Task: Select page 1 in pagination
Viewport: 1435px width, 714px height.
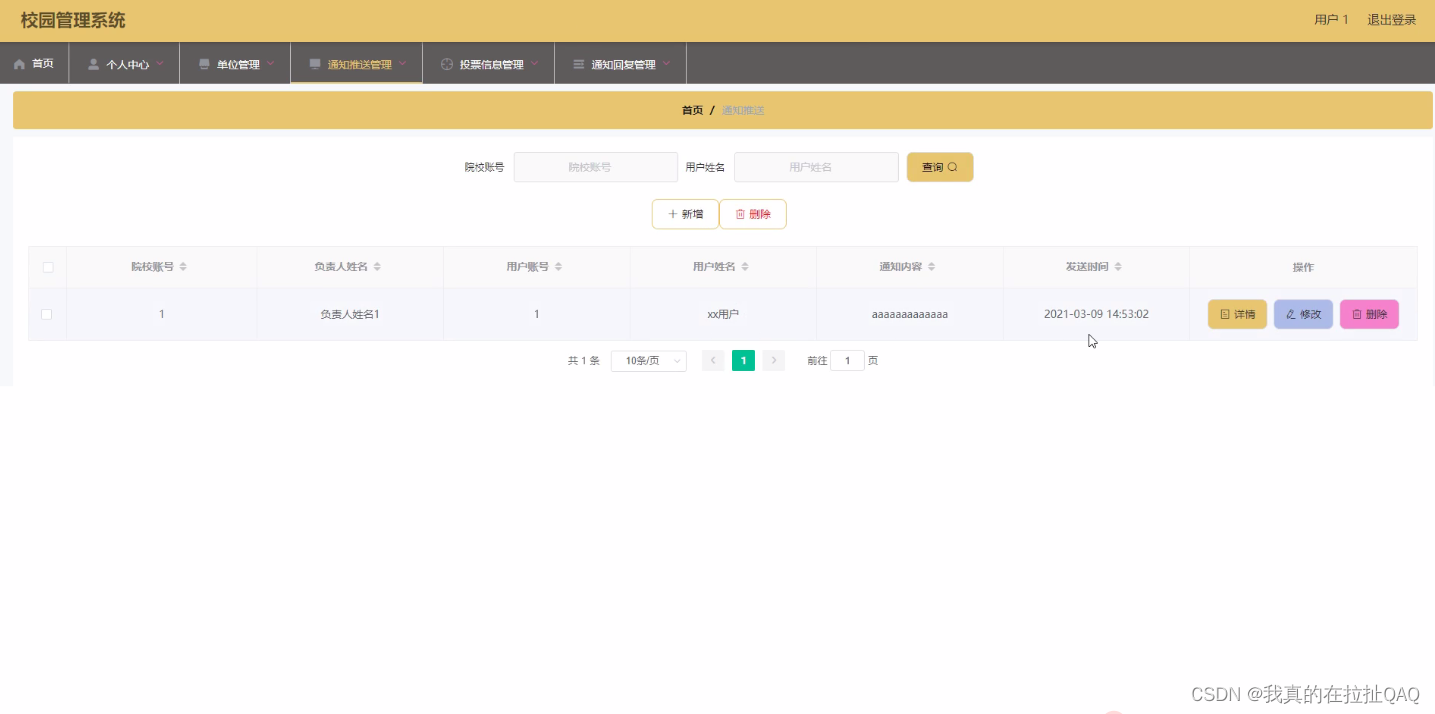Action: click(743, 361)
